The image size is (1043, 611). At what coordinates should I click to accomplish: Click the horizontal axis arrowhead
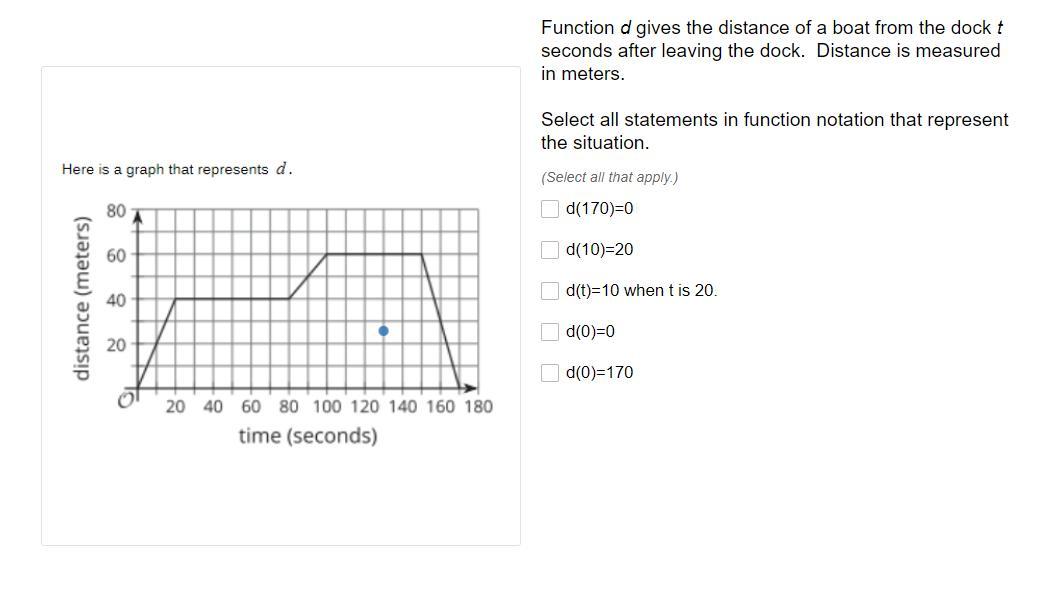470,388
